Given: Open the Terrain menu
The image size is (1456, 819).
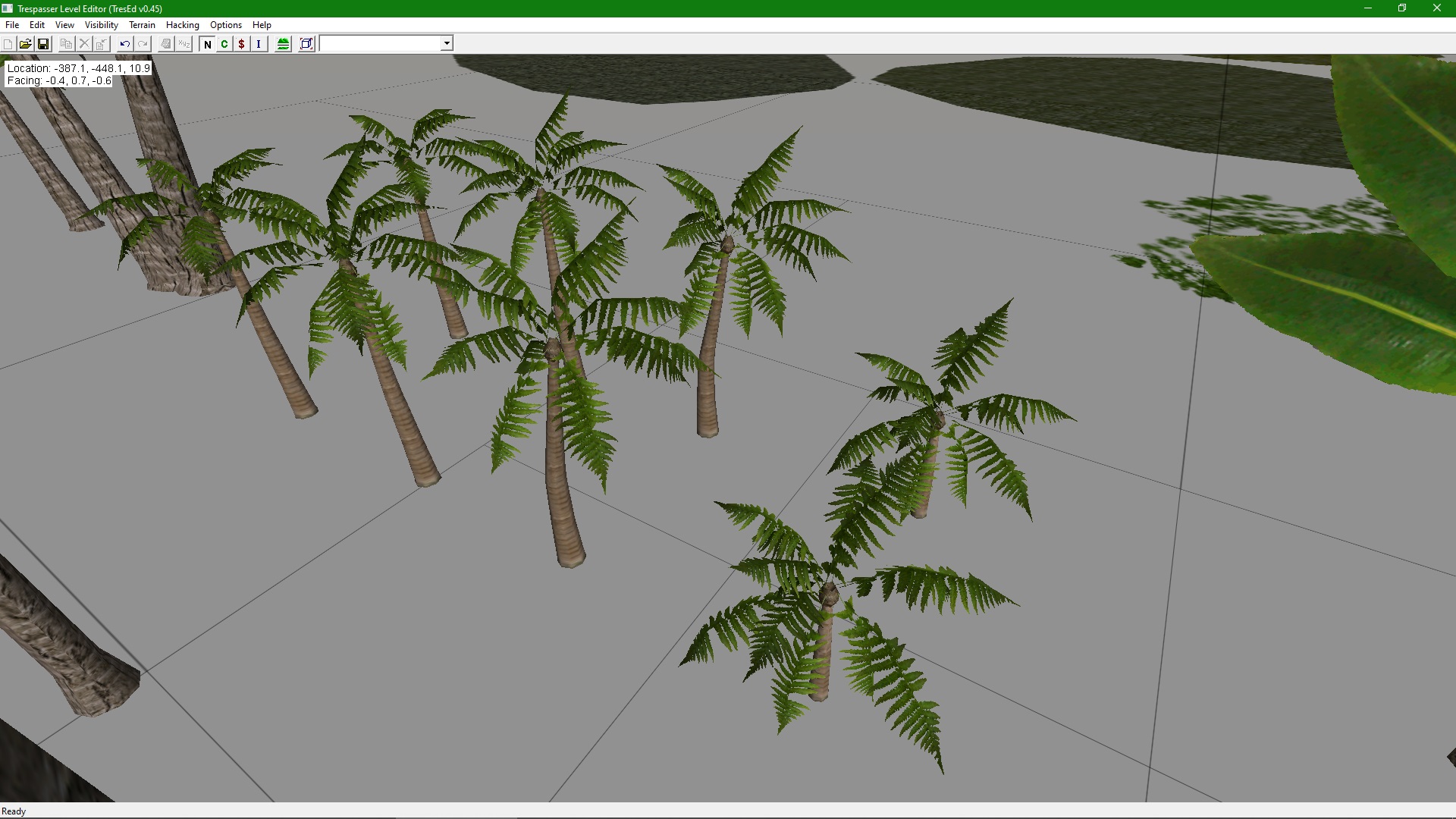Looking at the screenshot, I should pos(142,25).
